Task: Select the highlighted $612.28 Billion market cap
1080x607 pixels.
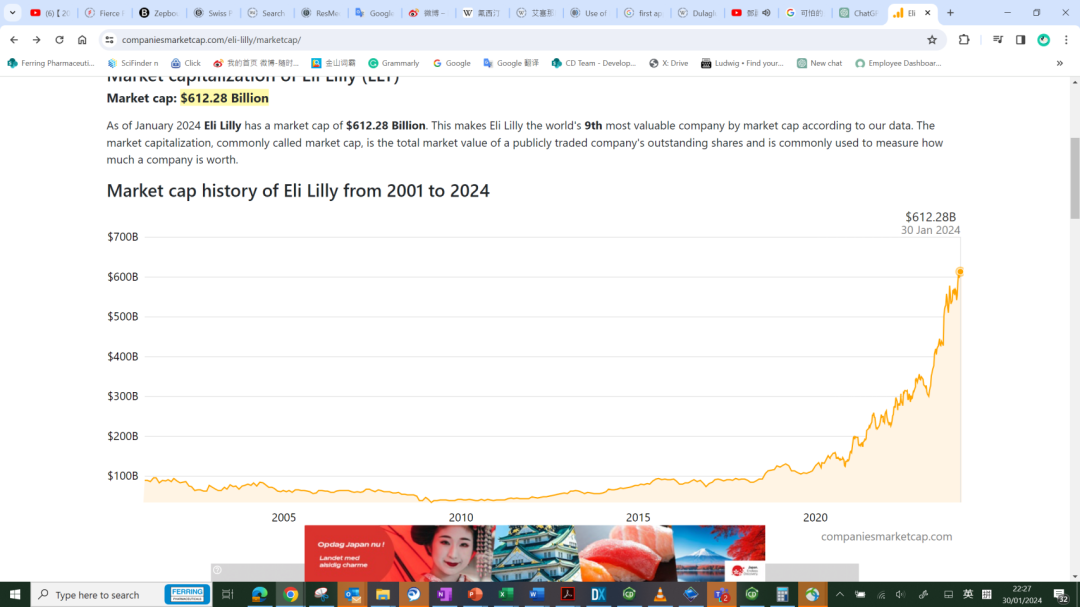Action: tap(225, 98)
